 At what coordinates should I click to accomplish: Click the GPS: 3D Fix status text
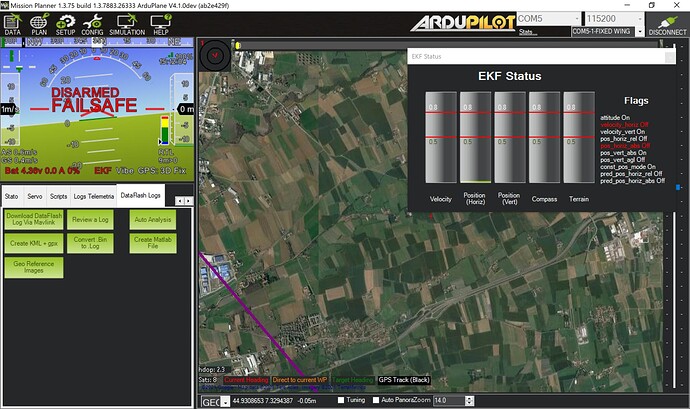tap(162, 170)
